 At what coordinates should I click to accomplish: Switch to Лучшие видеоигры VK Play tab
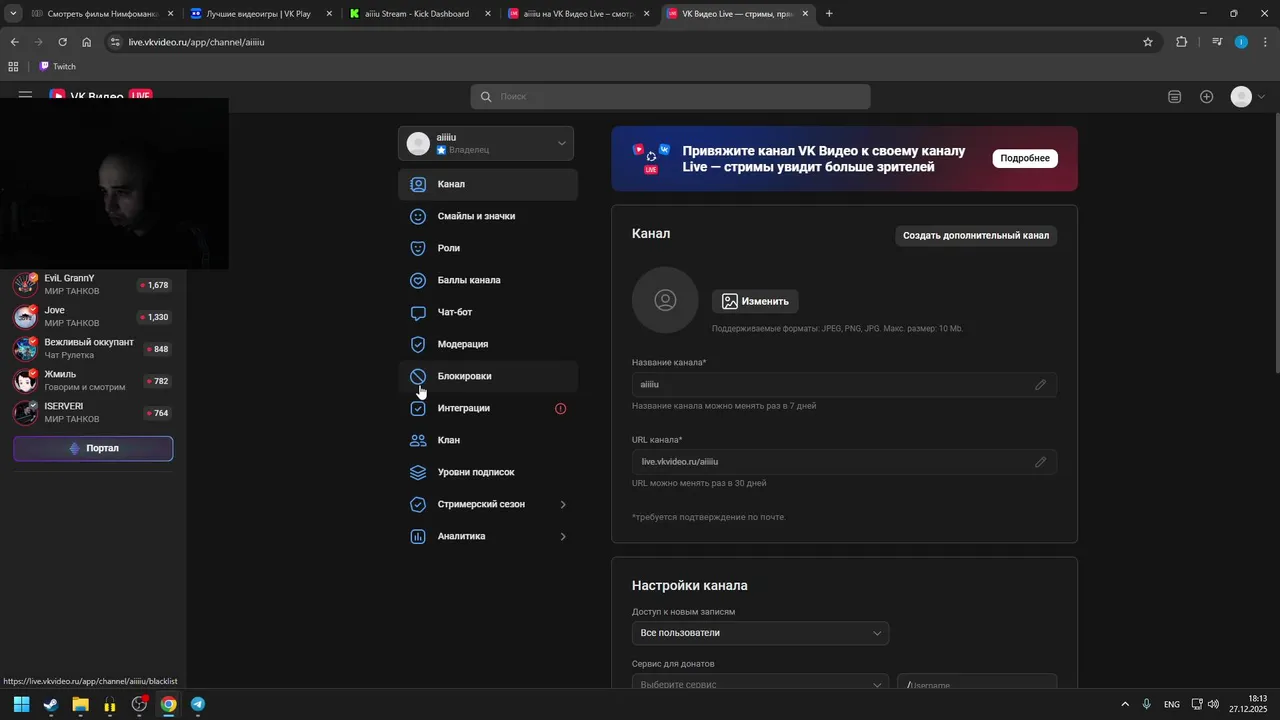(x=260, y=14)
